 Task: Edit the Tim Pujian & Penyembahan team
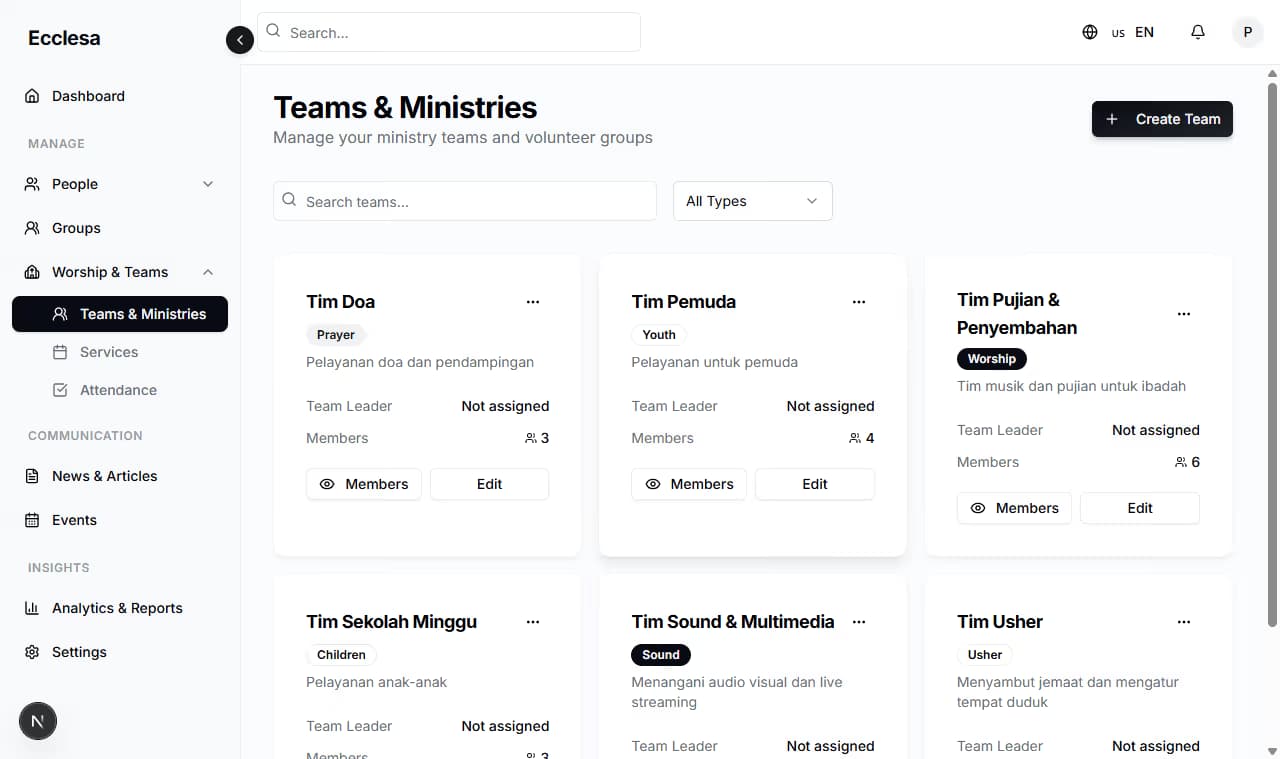click(x=1140, y=508)
